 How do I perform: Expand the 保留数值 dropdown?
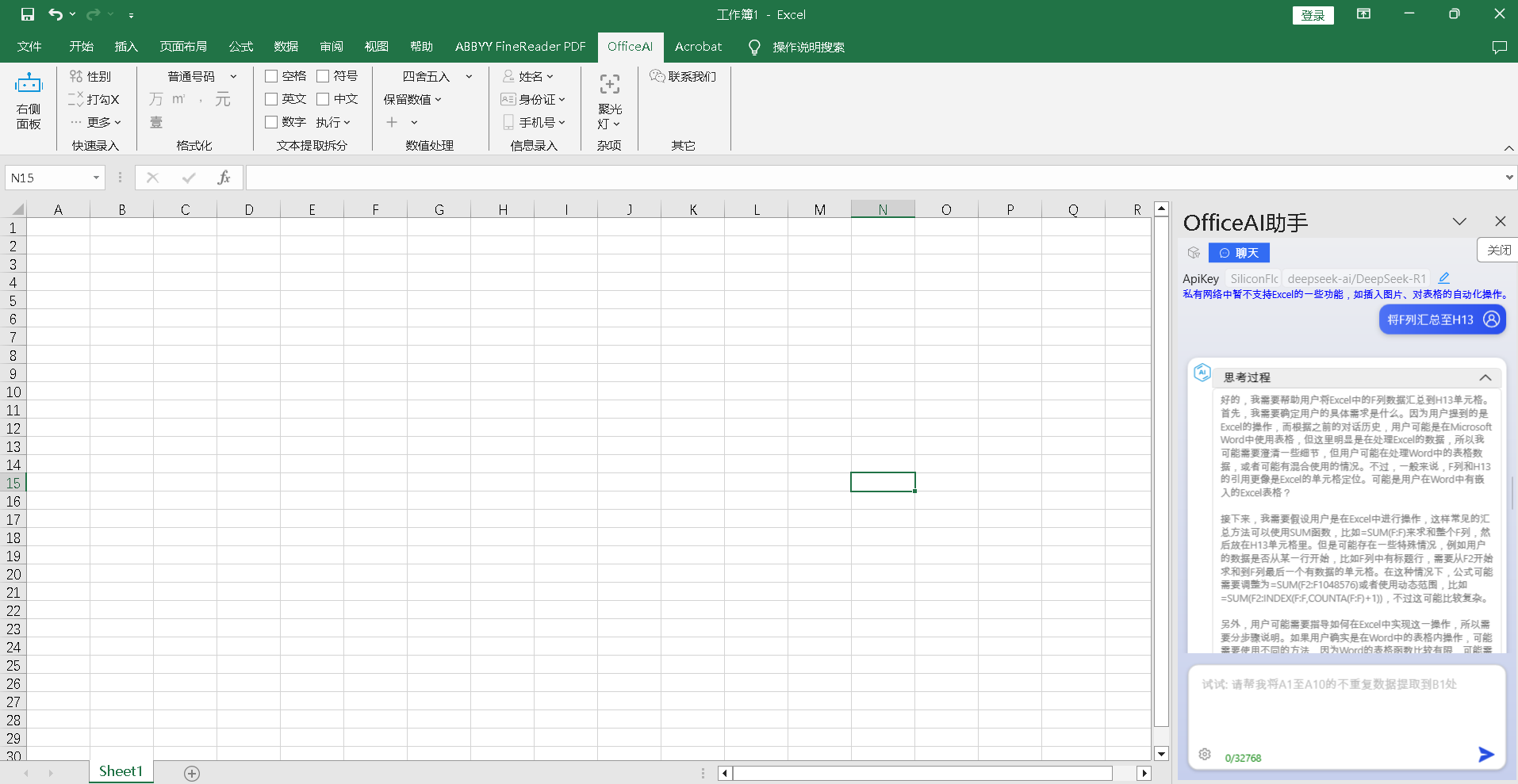click(x=412, y=99)
